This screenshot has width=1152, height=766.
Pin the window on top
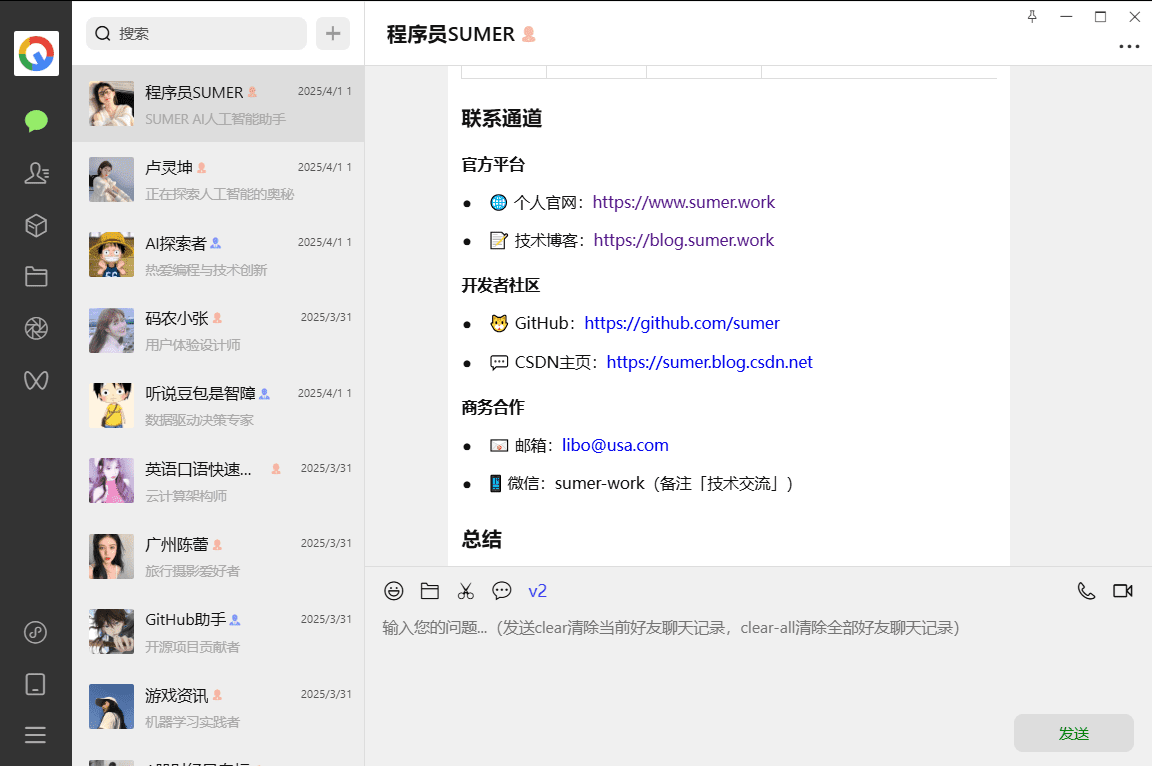pos(1032,16)
